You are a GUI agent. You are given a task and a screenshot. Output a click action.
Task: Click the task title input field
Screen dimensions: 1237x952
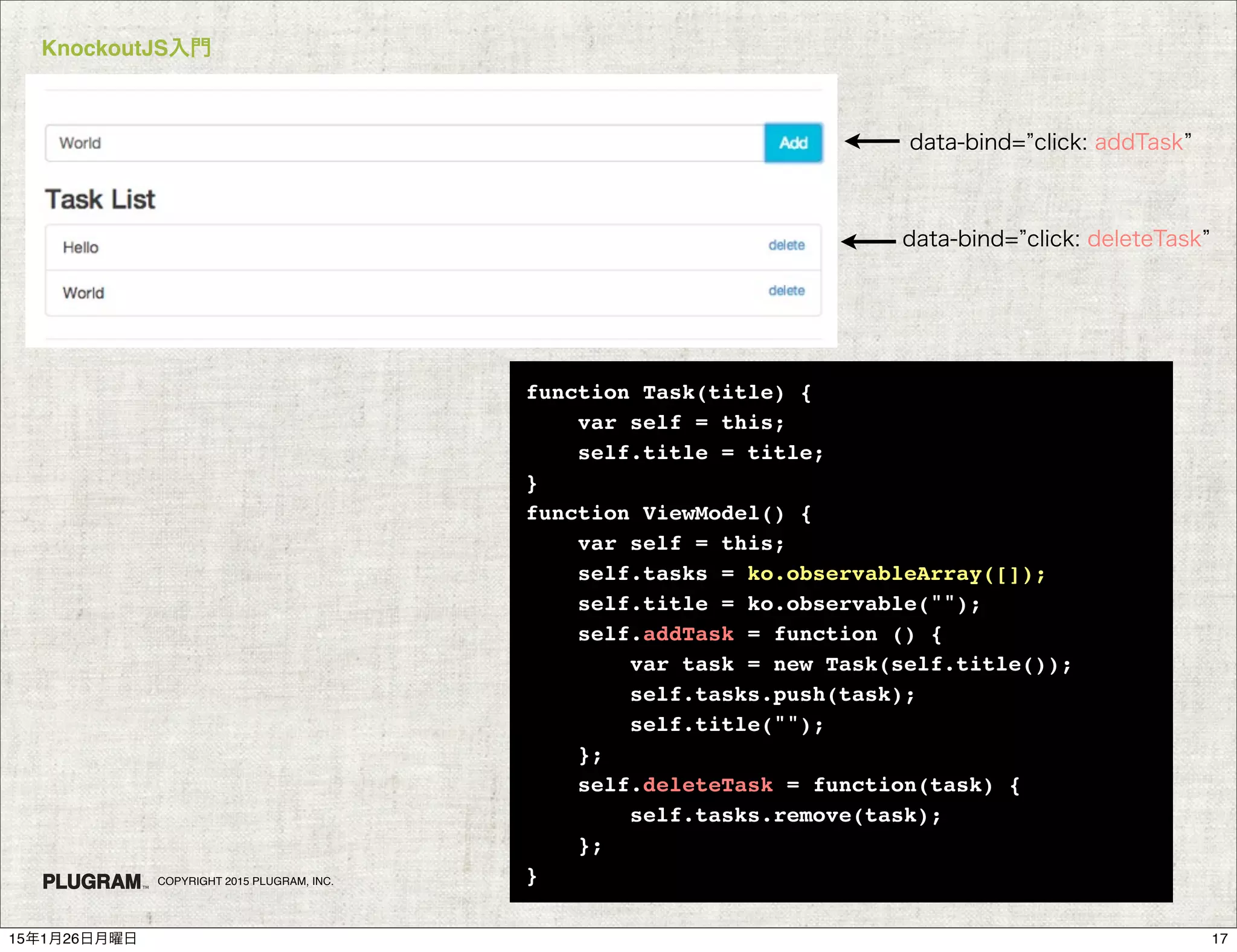pos(405,143)
